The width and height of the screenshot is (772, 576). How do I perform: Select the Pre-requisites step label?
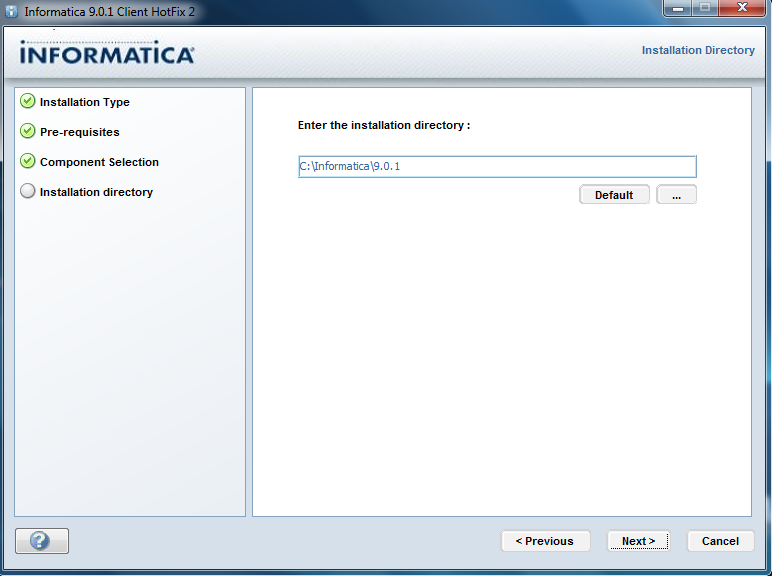(80, 132)
